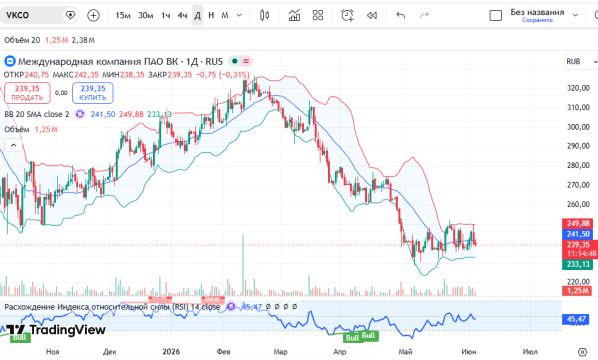The image size is (598, 360).
Task: Click the 241,50 blue price label
Action: pos(577,234)
